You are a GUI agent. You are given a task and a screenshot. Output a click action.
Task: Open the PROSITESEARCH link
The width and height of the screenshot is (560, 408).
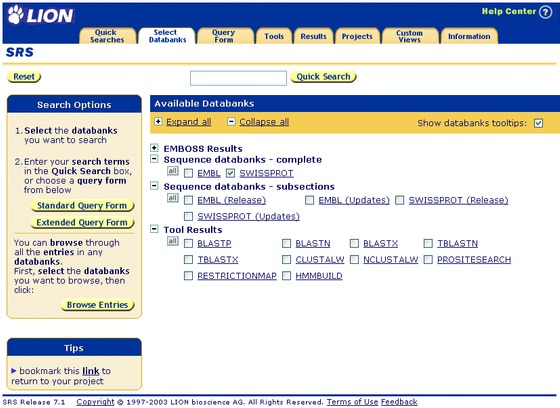(474, 259)
